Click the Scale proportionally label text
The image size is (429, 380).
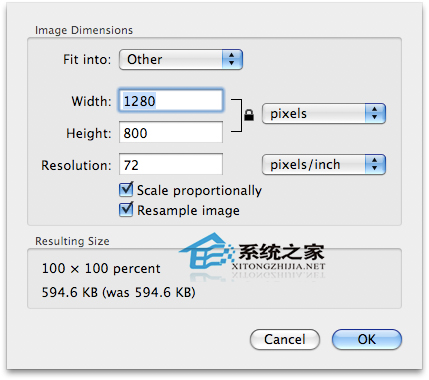point(199,191)
